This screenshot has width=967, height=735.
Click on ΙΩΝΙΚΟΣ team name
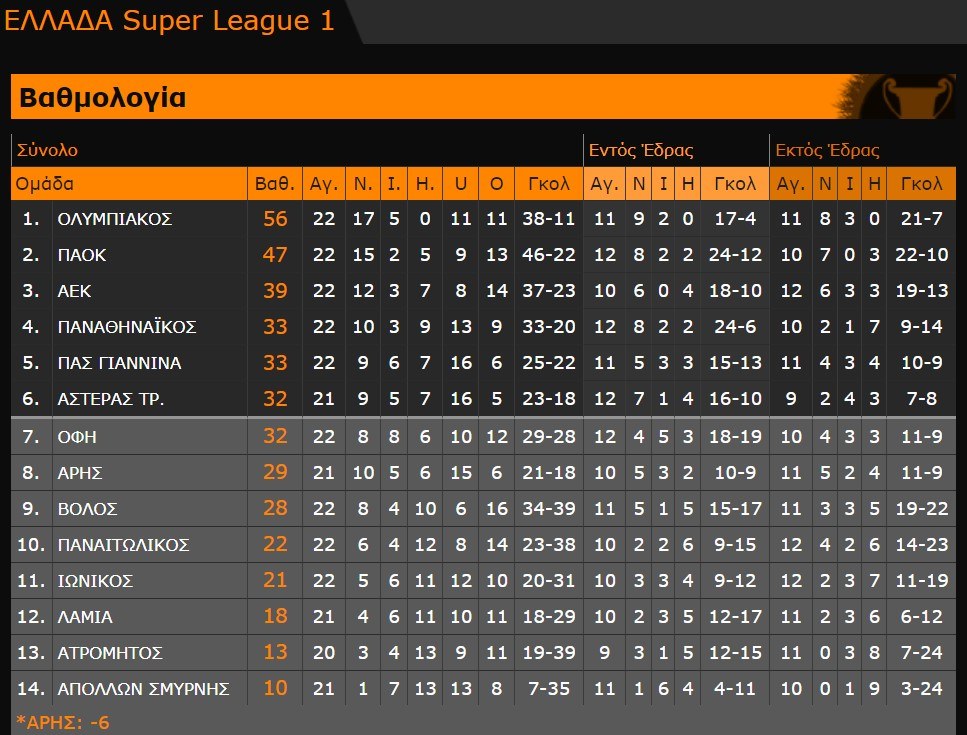pos(95,581)
